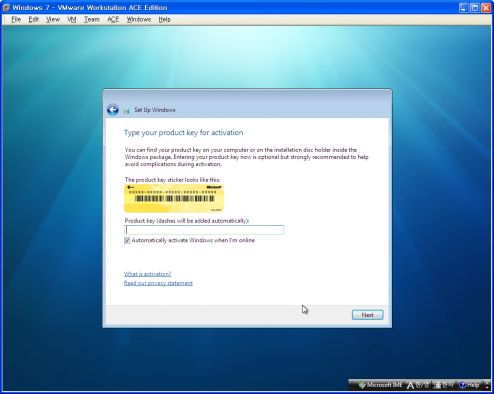Focus the Product key input field

tap(204, 230)
